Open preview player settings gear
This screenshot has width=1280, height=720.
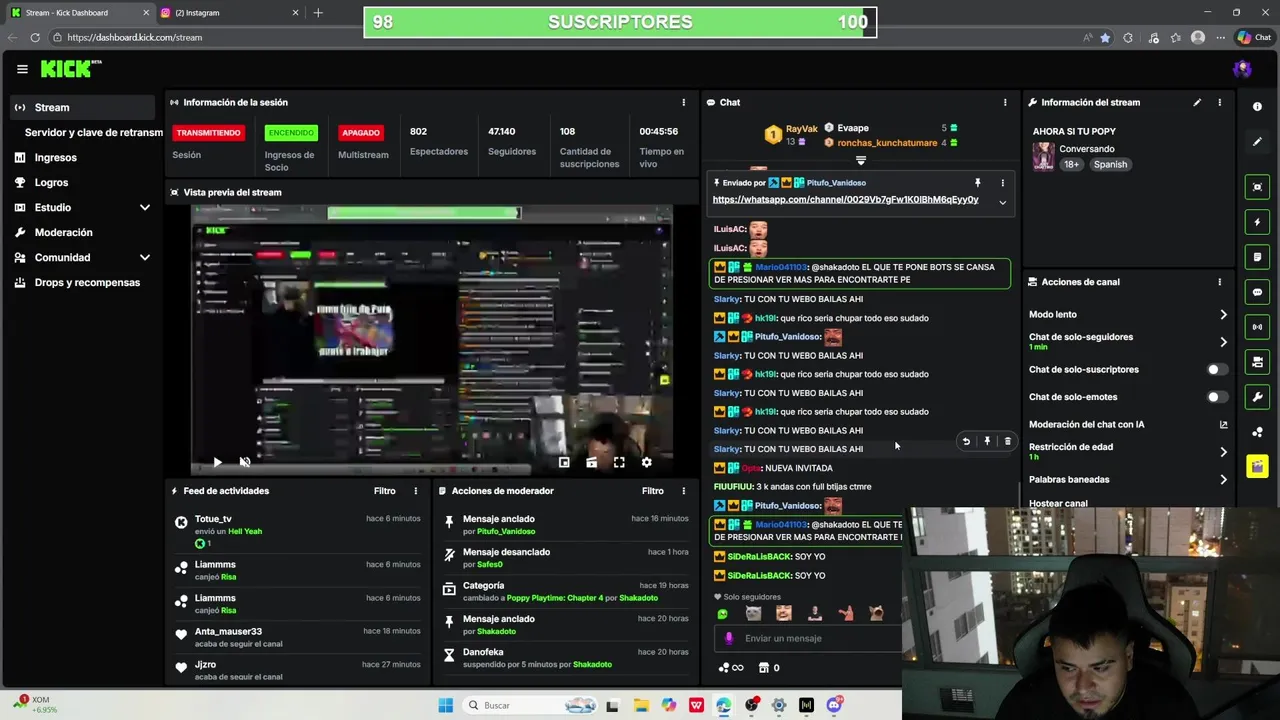click(x=646, y=462)
